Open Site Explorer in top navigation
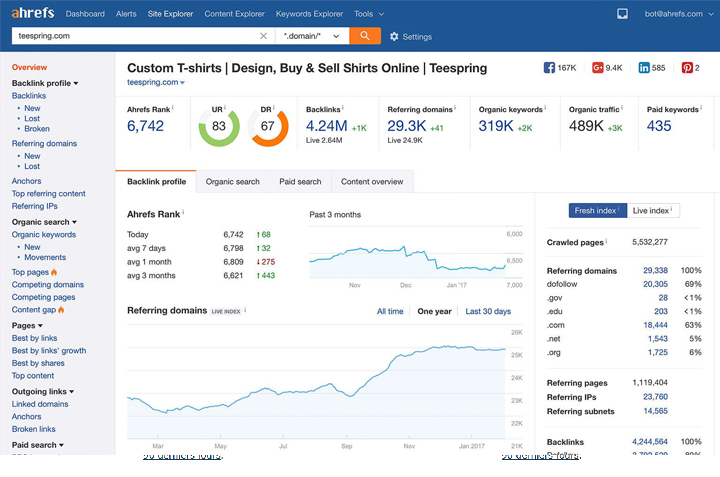The image size is (720, 477). pyautogui.click(x=170, y=14)
